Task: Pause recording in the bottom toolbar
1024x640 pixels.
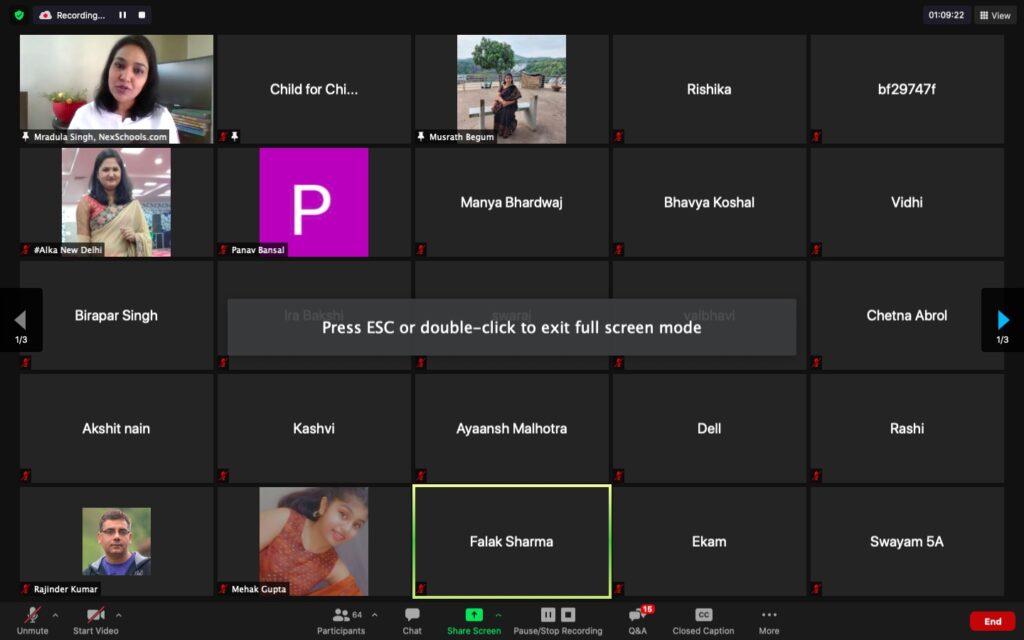Action: point(548,615)
